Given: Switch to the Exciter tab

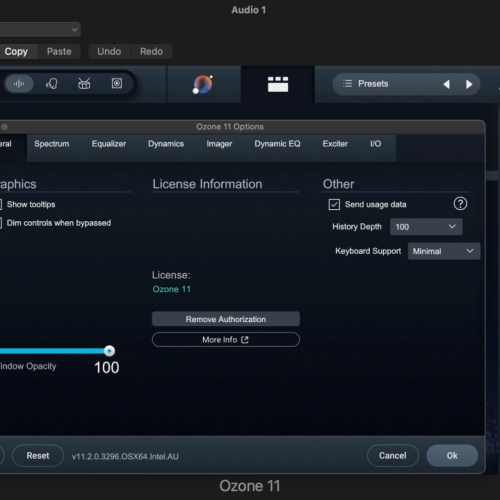Looking at the screenshot, I should click(335, 144).
